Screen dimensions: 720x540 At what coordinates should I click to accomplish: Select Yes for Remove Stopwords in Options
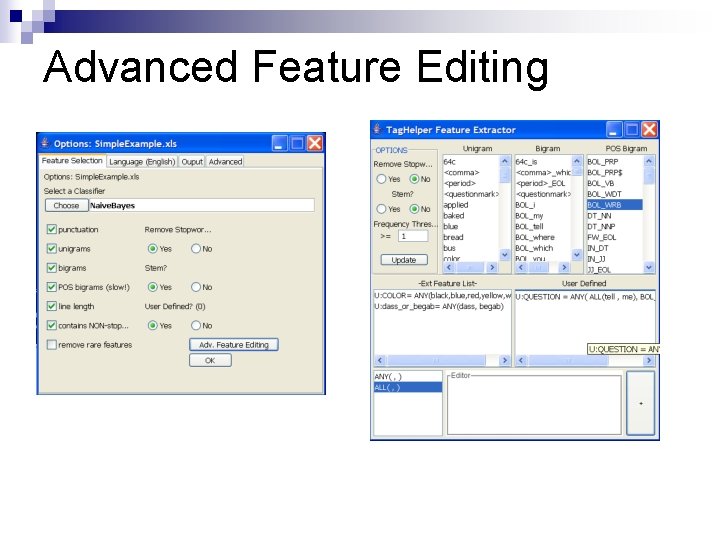coord(152,248)
